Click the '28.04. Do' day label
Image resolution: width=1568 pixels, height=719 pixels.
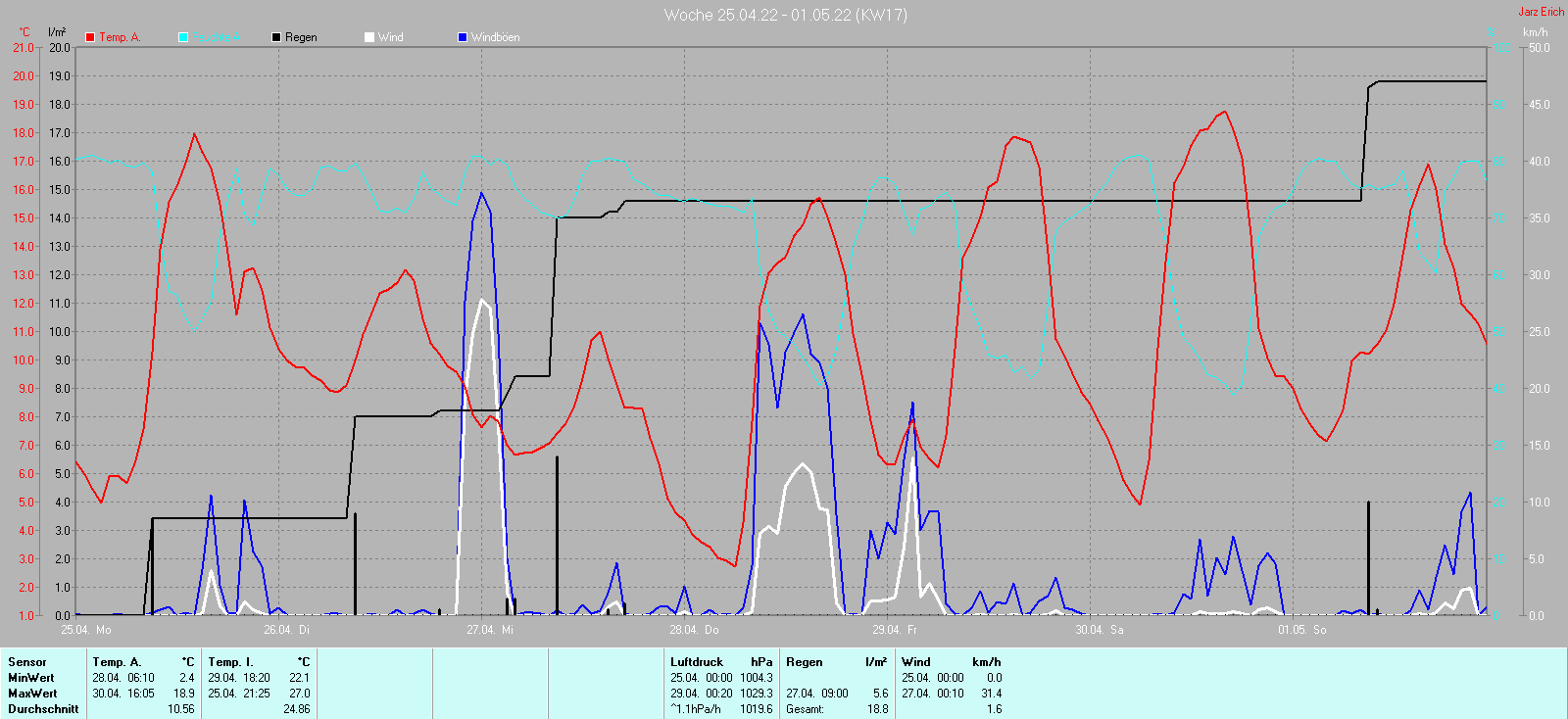click(x=694, y=630)
